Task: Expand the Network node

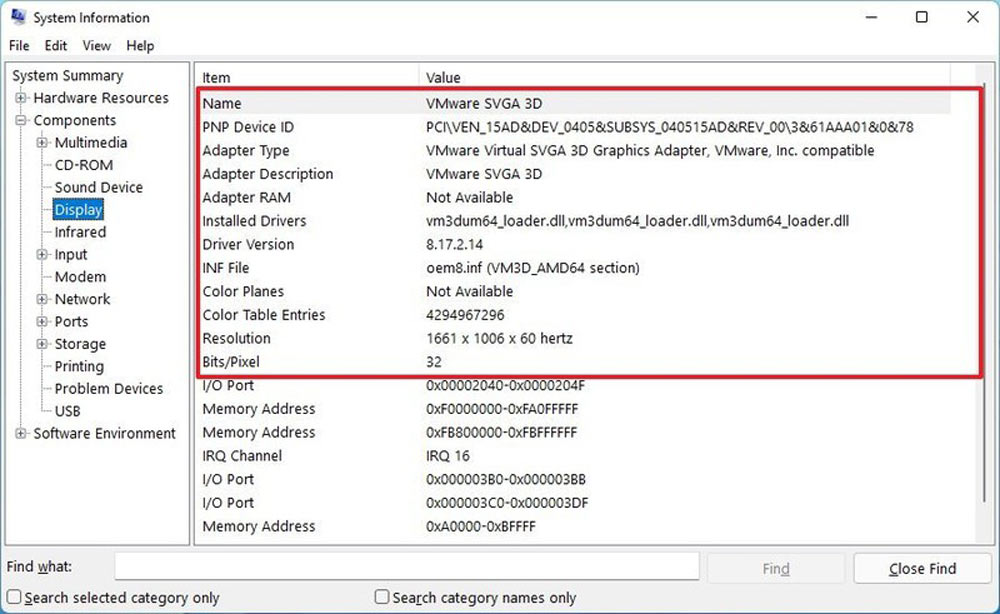Action: click(42, 299)
